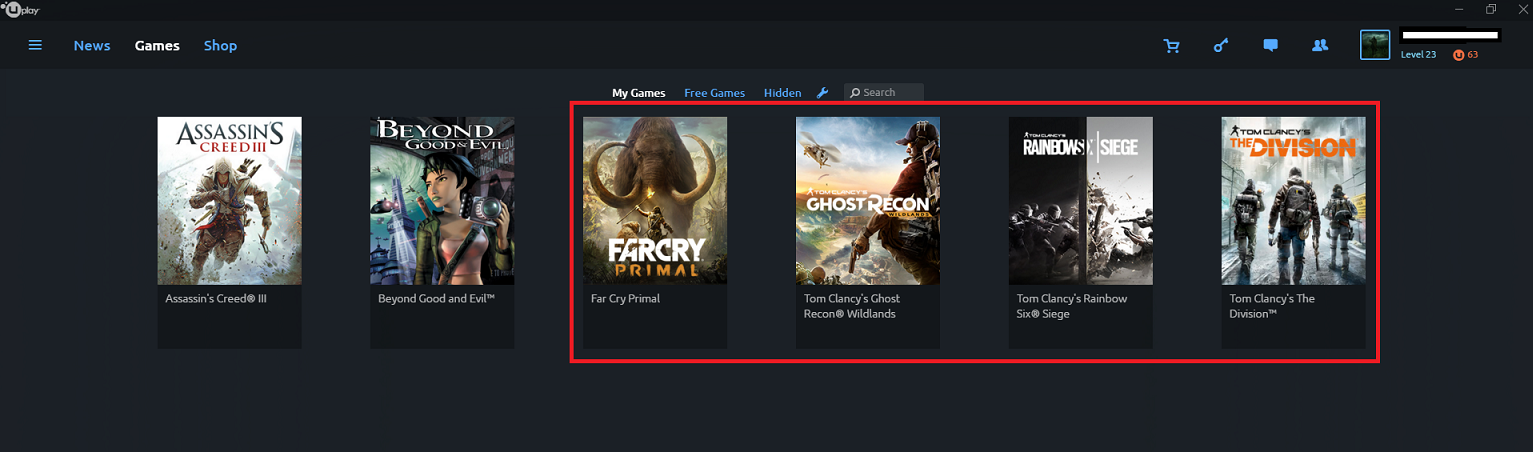
Task: Switch to the News tab
Action: click(x=92, y=45)
